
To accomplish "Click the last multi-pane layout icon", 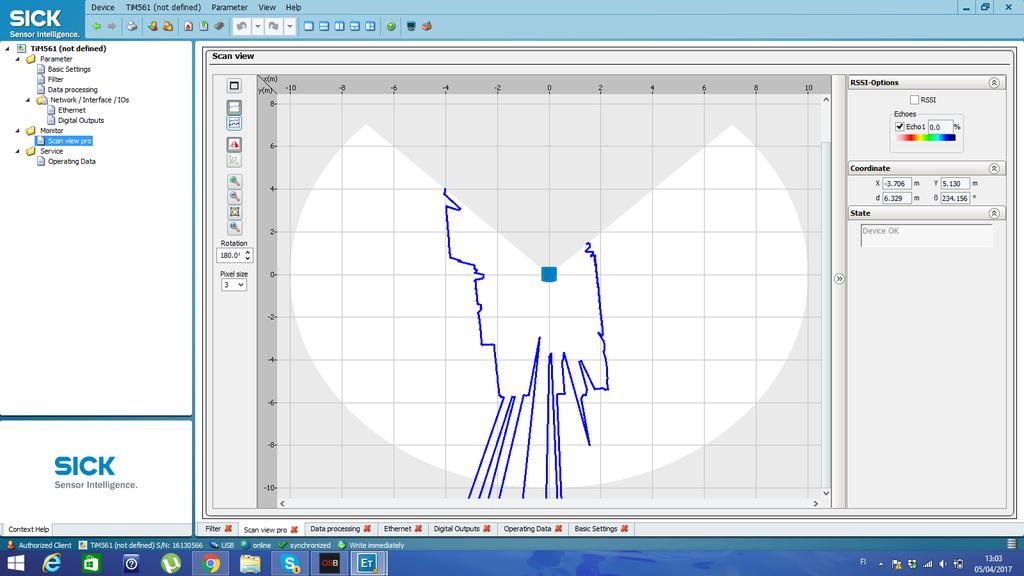I will [370, 26].
